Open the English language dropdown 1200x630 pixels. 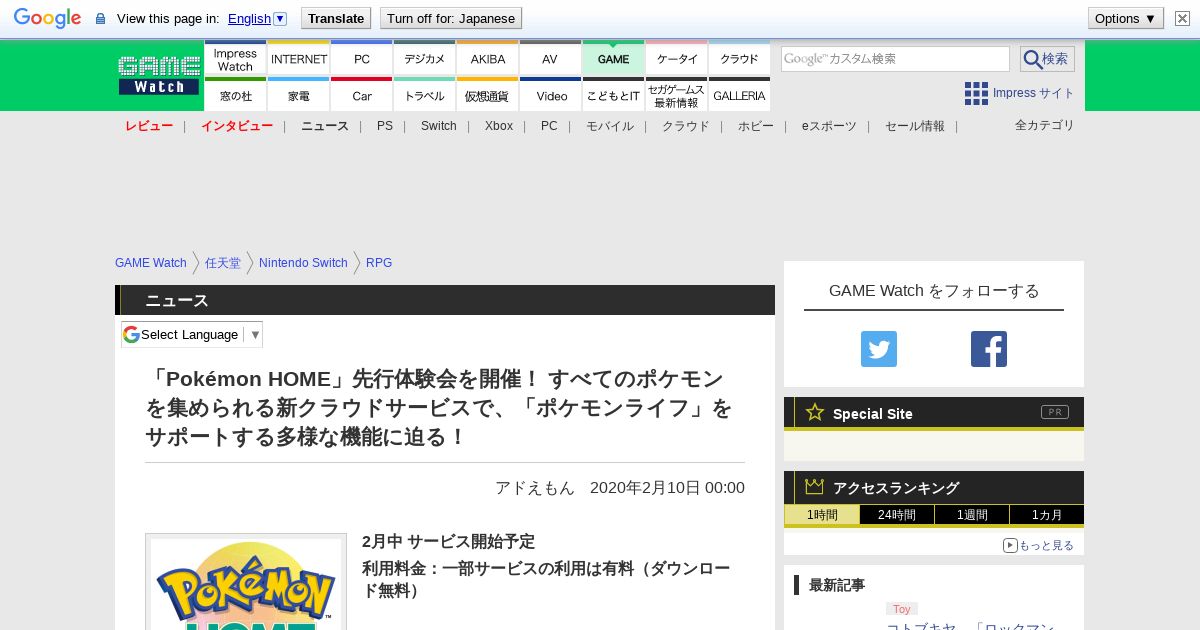257,18
